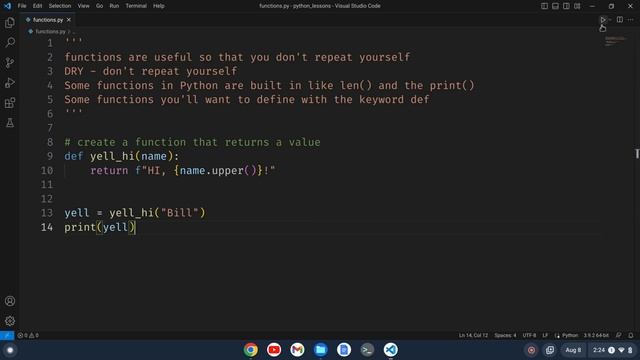The width and height of the screenshot is (640, 360).
Task: Open the Run and Debug view
Action: pyautogui.click(x=10, y=82)
